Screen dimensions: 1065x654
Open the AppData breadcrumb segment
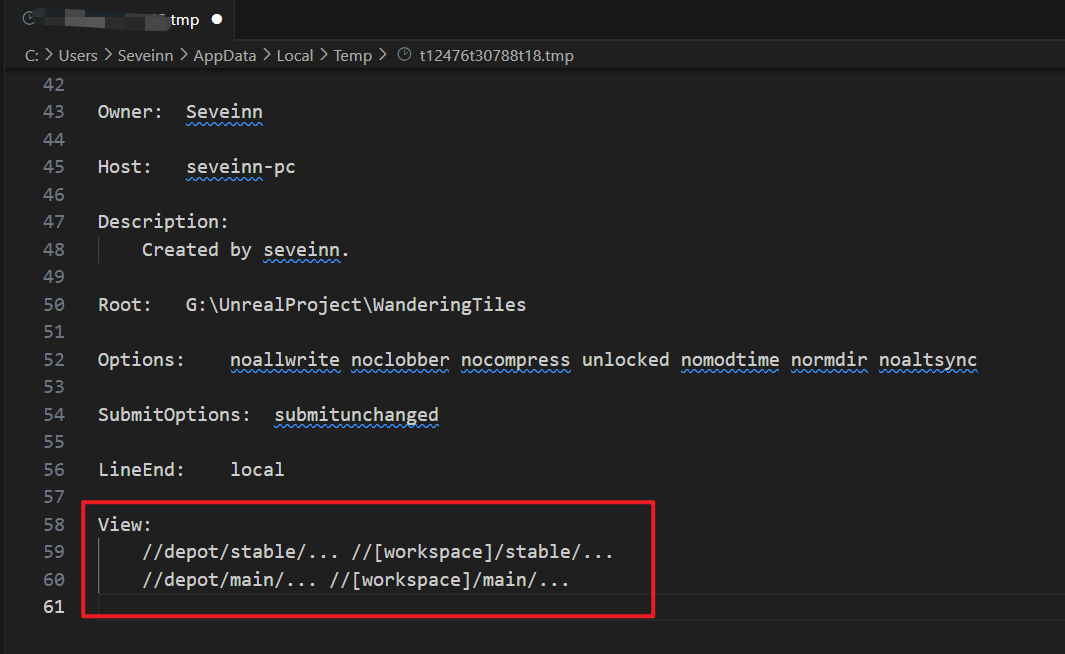225,56
